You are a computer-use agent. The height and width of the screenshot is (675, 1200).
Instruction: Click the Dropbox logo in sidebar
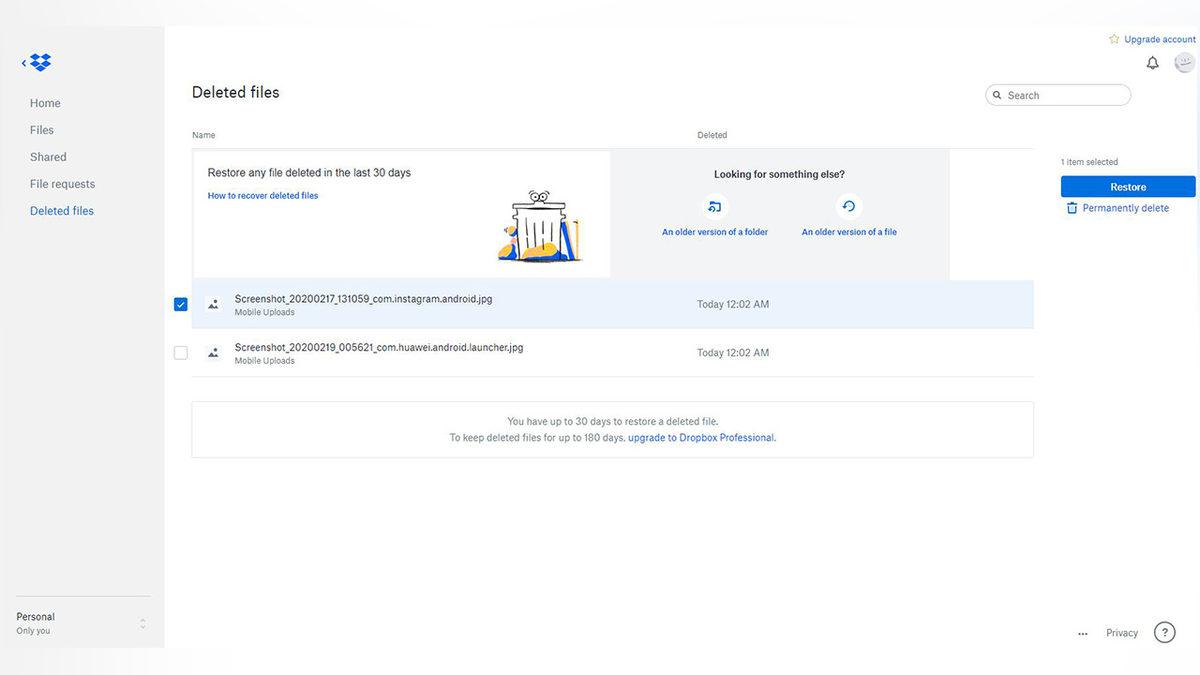pos(40,63)
